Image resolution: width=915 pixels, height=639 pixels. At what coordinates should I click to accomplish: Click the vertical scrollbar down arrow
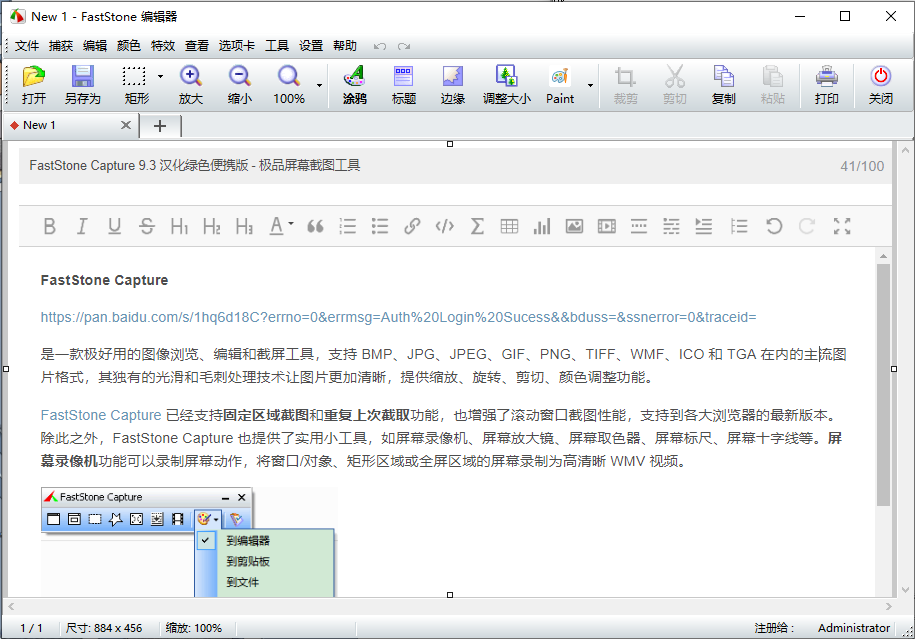[x=905, y=590]
